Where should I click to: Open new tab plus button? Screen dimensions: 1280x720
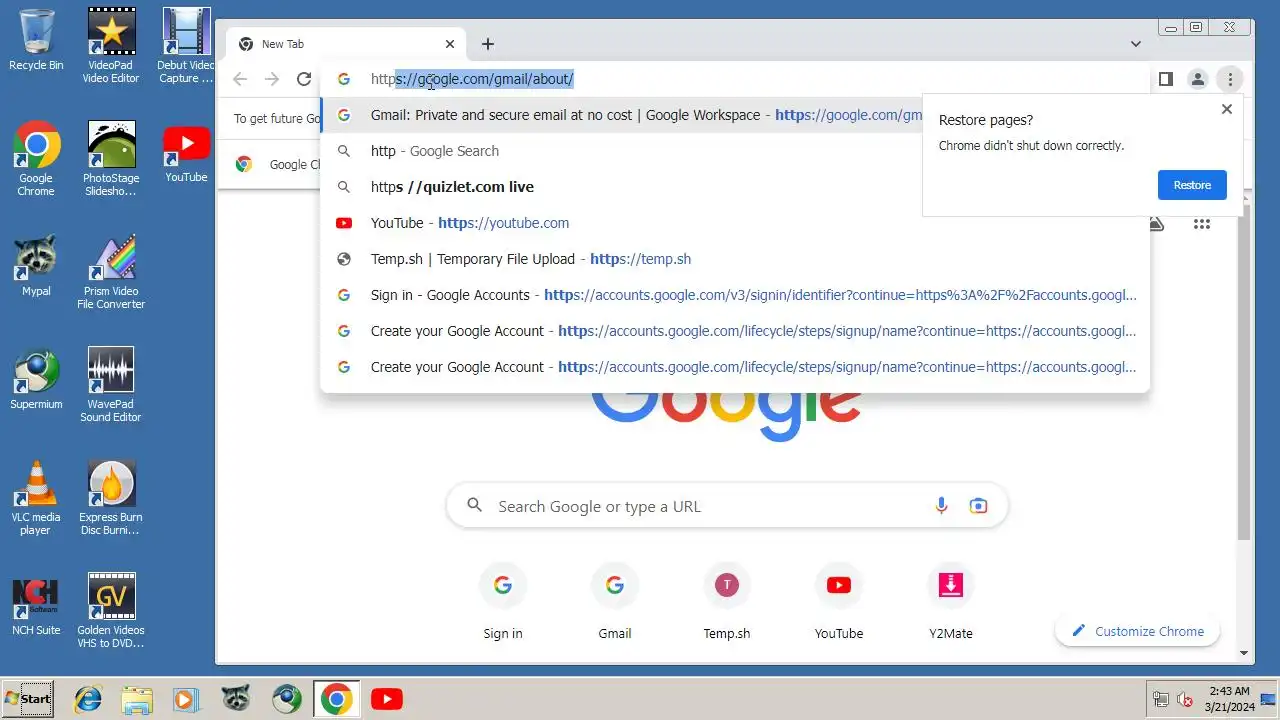tap(487, 44)
